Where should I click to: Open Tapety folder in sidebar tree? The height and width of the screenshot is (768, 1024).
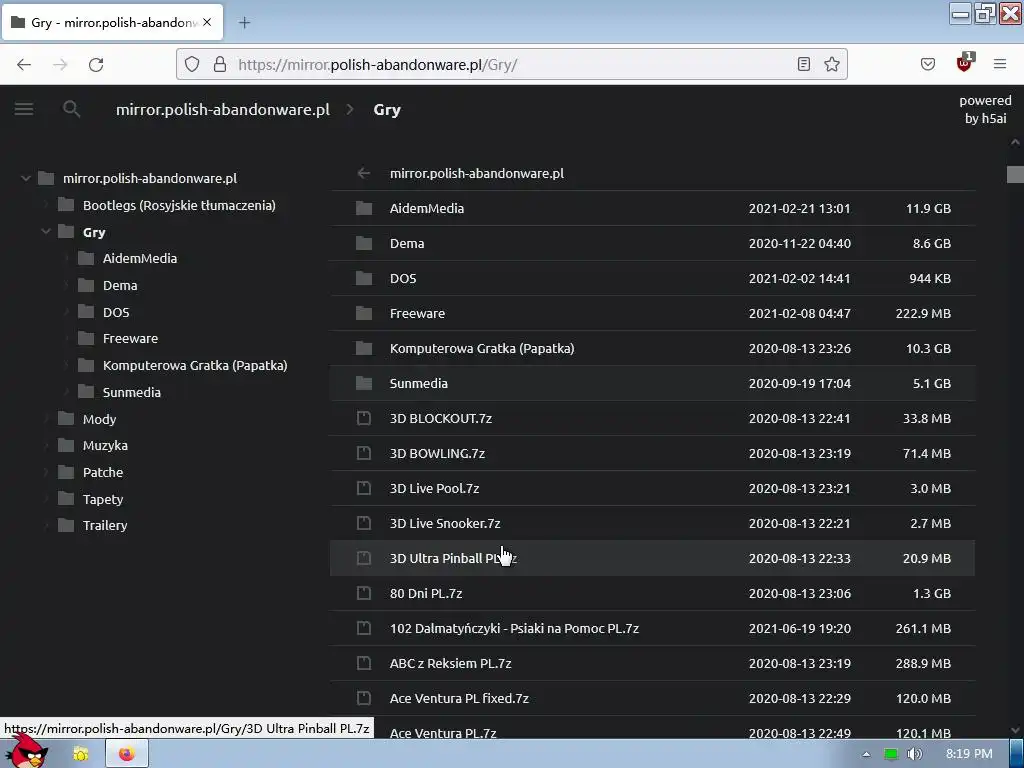103,499
